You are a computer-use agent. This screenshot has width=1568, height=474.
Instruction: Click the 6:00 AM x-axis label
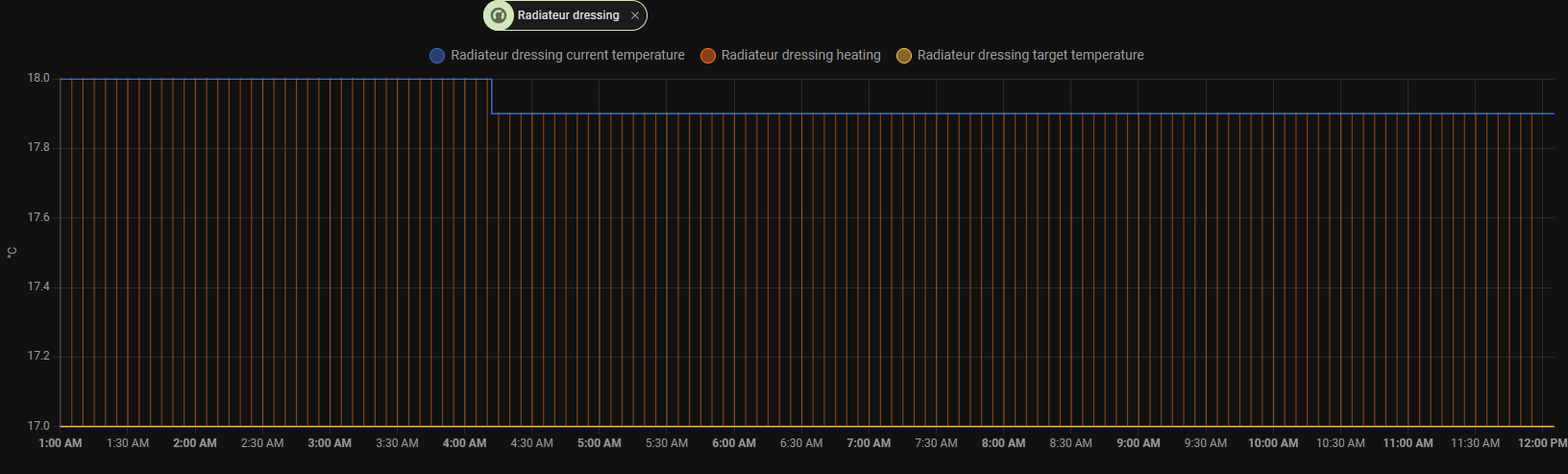[x=734, y=443]
